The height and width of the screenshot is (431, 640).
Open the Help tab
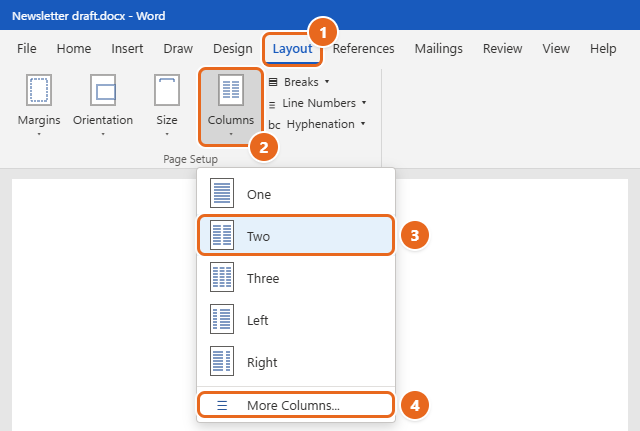click(x=603, y=49)
